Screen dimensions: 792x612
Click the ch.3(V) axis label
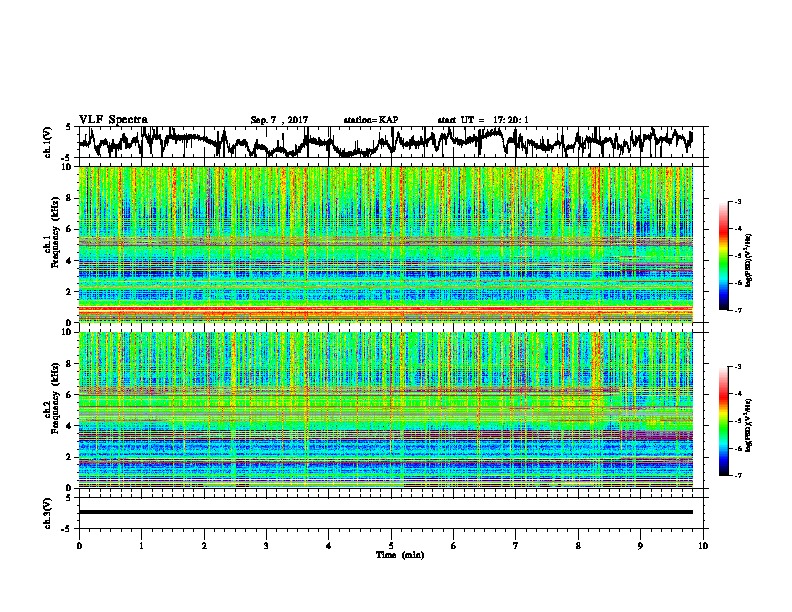pyautogui.click(x=48, y=513)
